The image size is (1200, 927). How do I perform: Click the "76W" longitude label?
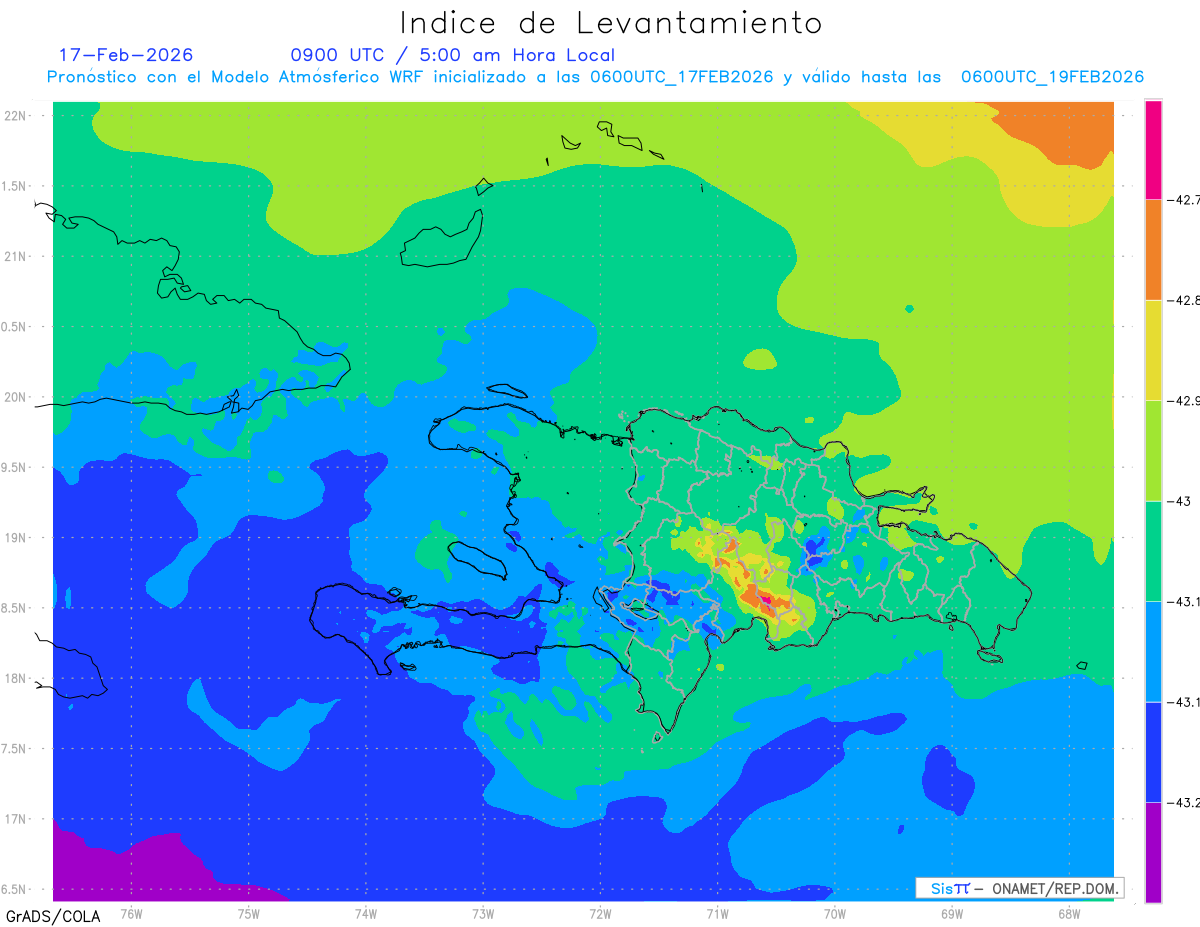coord(131,913)
